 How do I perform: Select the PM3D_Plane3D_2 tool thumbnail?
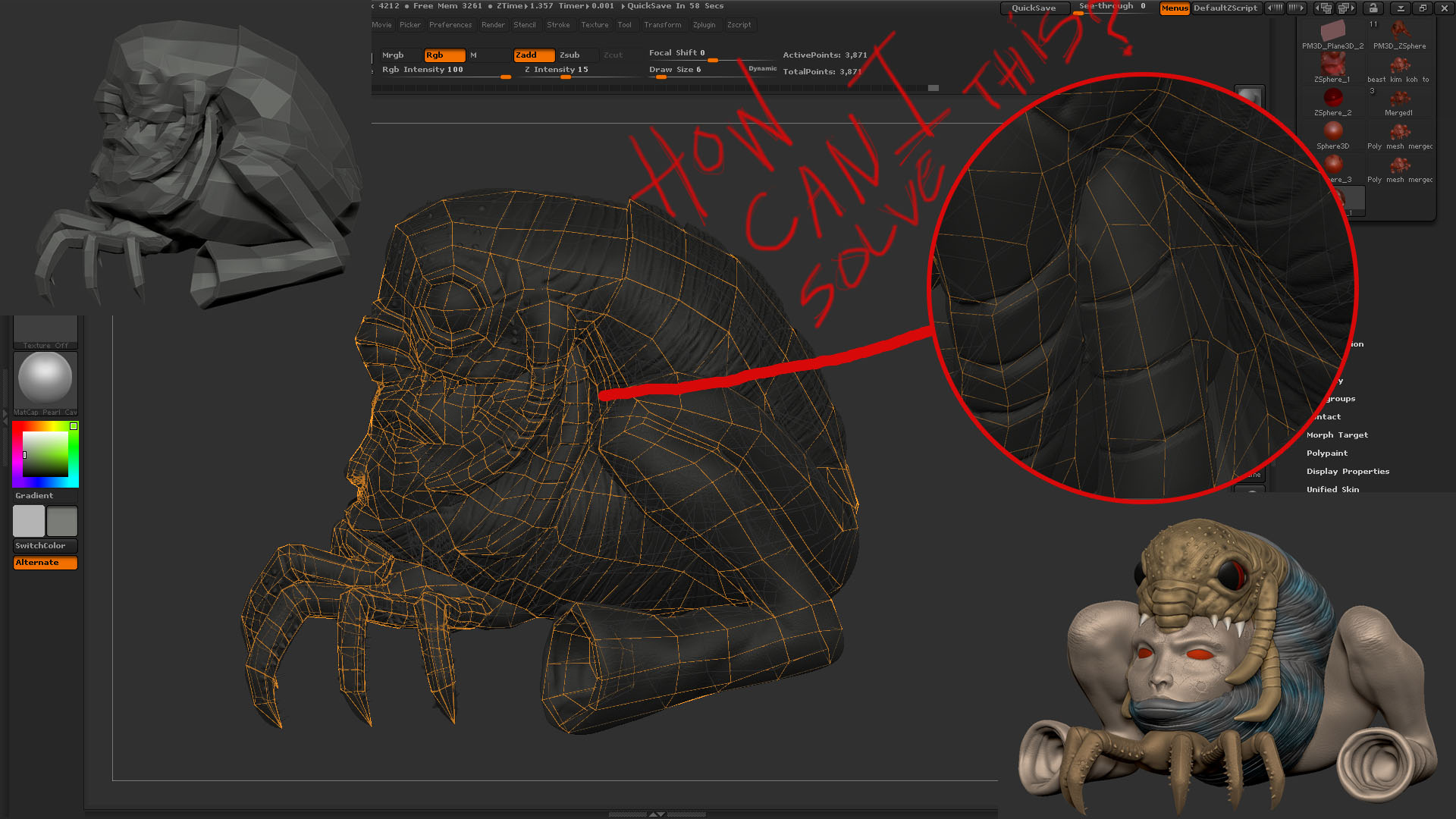point(1332,33)
